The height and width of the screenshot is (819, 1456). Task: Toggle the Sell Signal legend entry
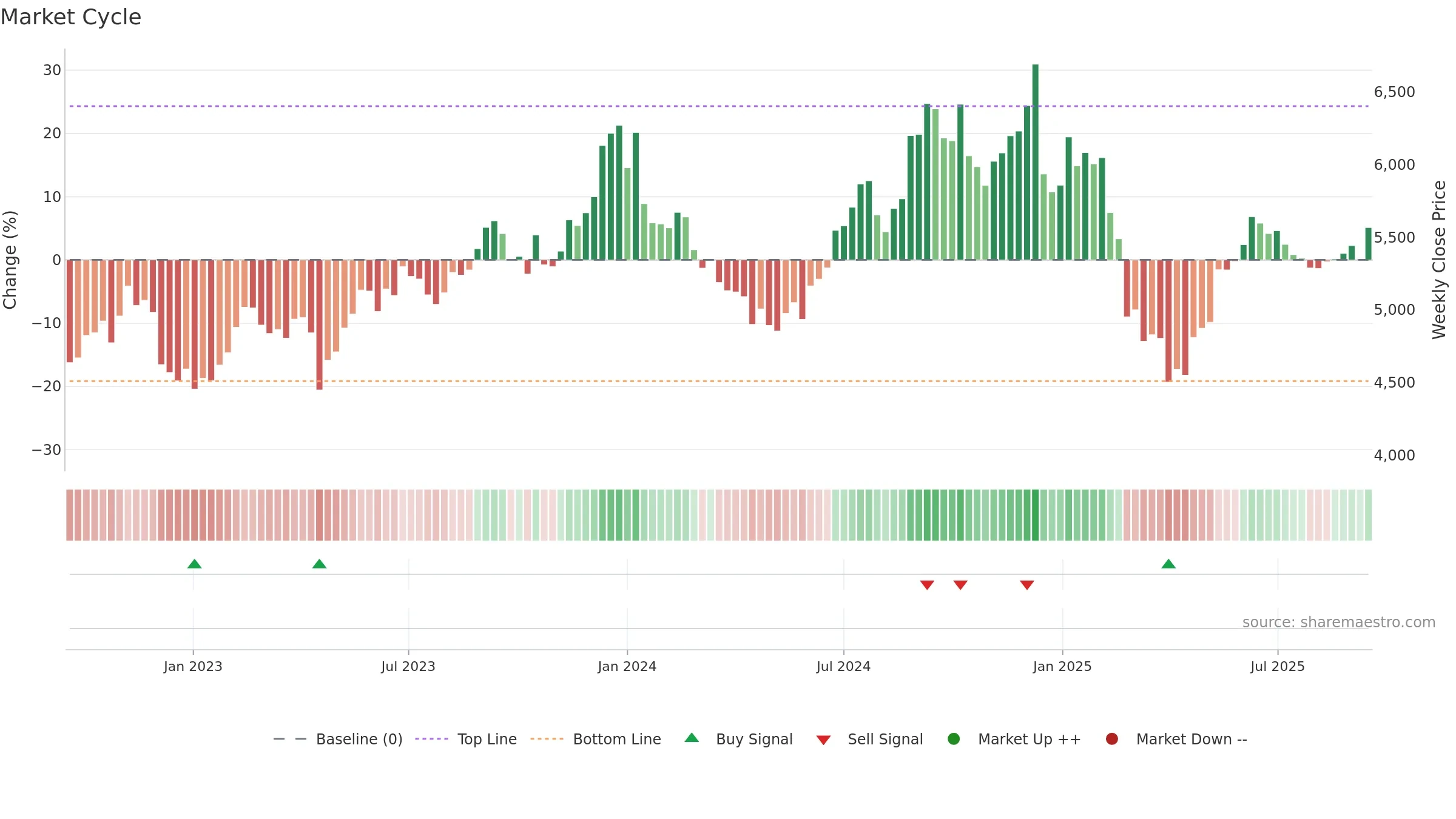pos(869,739)
